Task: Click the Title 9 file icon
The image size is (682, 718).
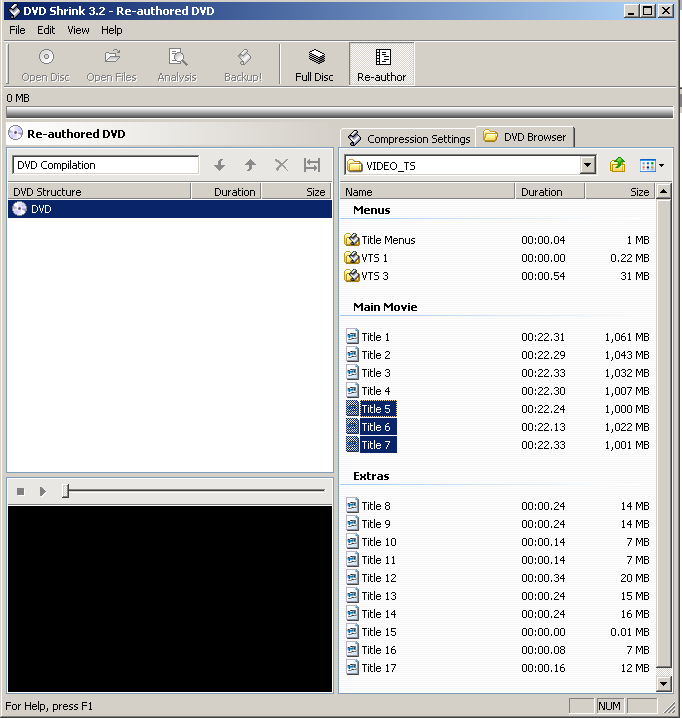Action: pyautogui.click(x=352, y=523)
